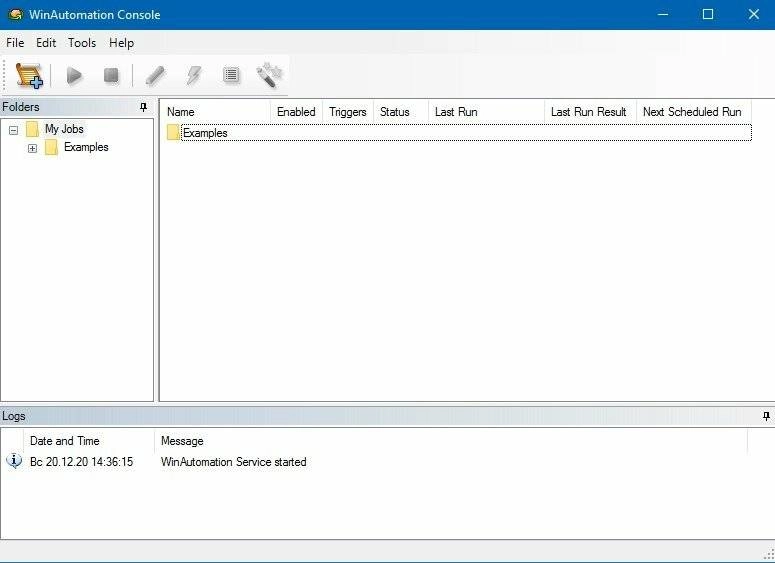Click the Date and Time log header
The height and width of the screenshot is (563, 775).
click(x=89, y=441)
